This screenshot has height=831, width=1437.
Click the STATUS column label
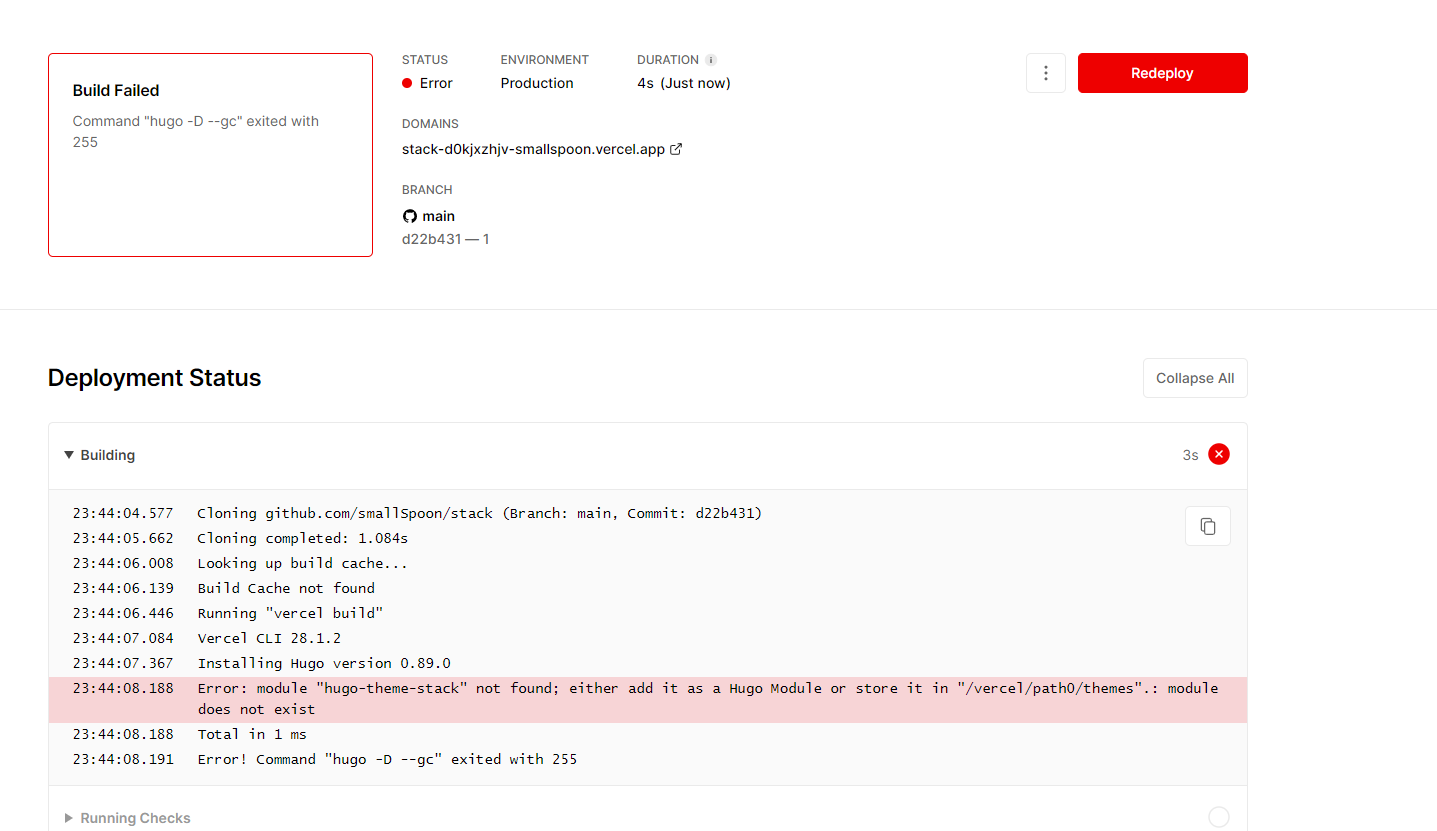(x=425, y=60)
